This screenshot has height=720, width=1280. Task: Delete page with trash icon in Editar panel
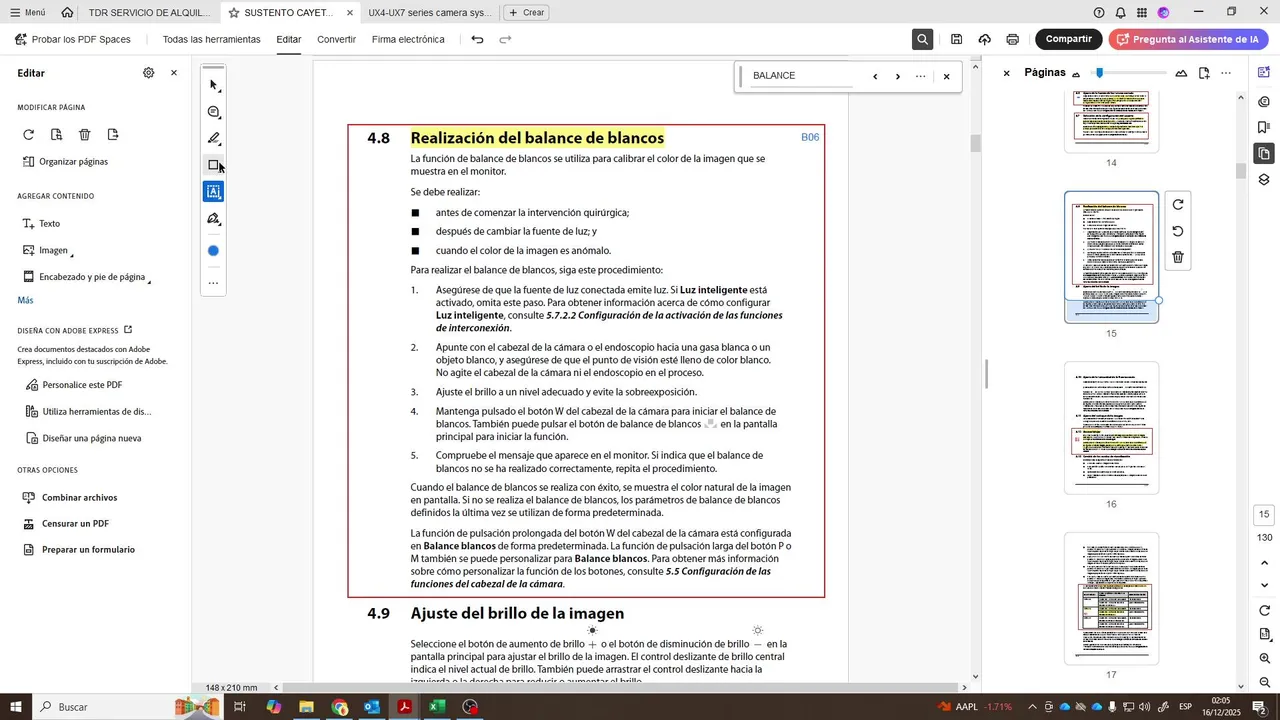point(85,135)
